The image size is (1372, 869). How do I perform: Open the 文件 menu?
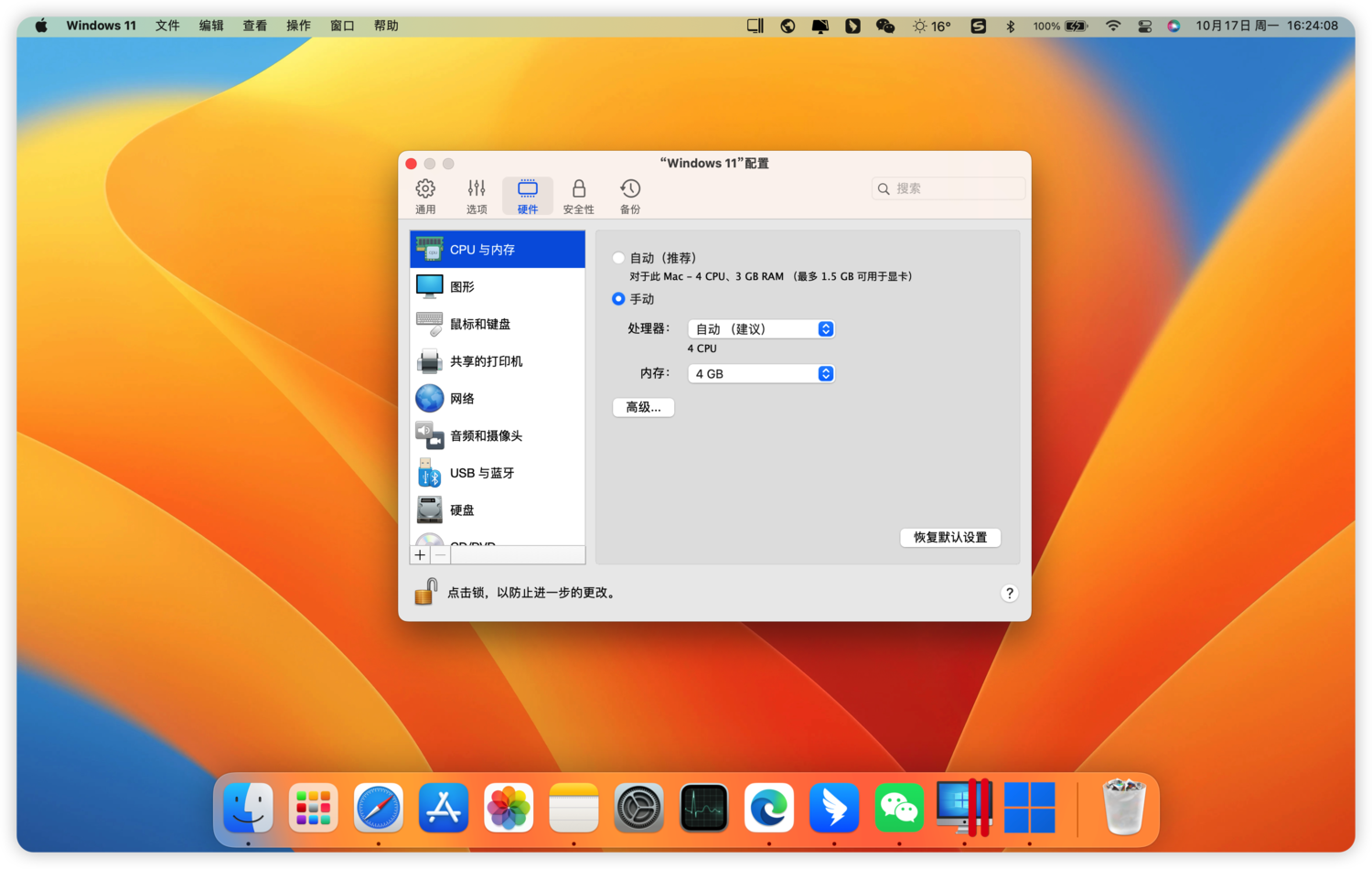[x=167, y=26]
